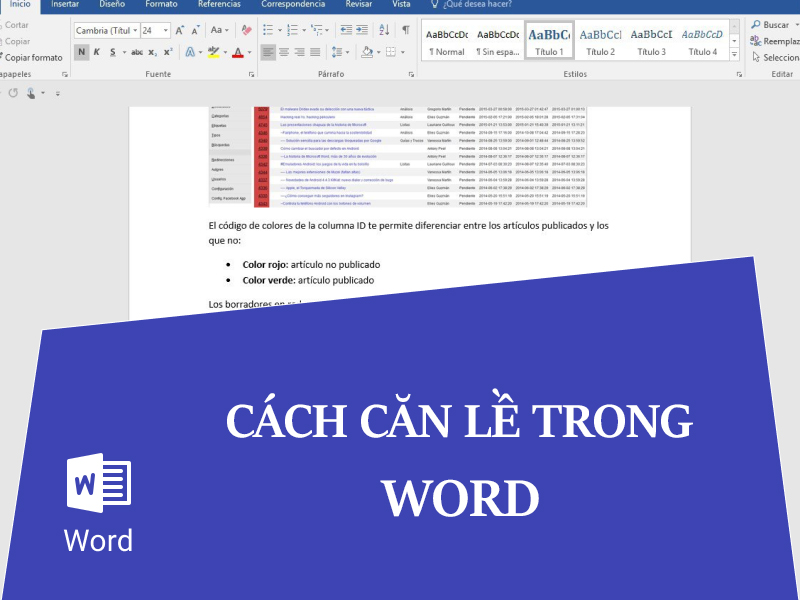Toggle strikethrough (abc) formatting
The height and width of the screenshot is (600, 800).
point(137,52)
